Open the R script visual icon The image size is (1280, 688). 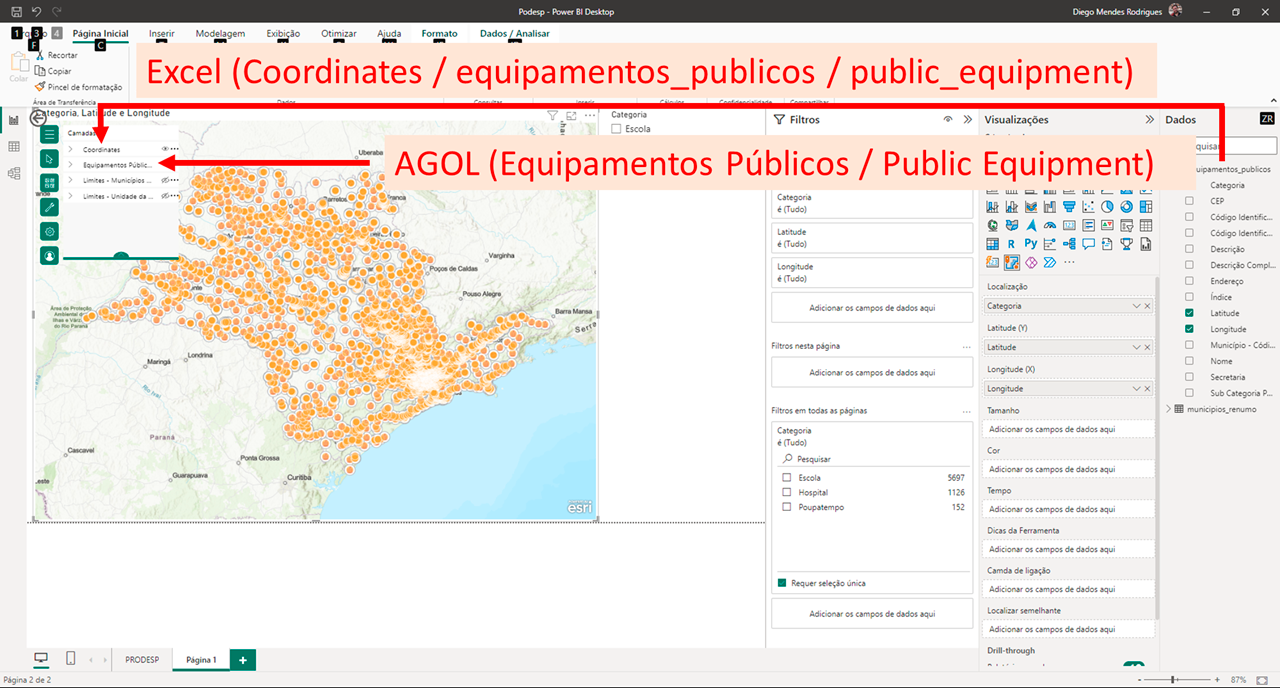pyautogui.click(x=1012, y=243)
